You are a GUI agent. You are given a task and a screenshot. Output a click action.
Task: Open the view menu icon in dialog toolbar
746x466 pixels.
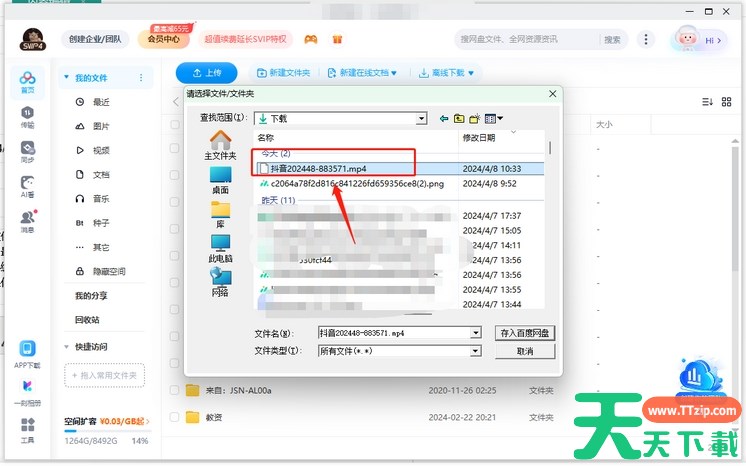click(x=494, y=118)
